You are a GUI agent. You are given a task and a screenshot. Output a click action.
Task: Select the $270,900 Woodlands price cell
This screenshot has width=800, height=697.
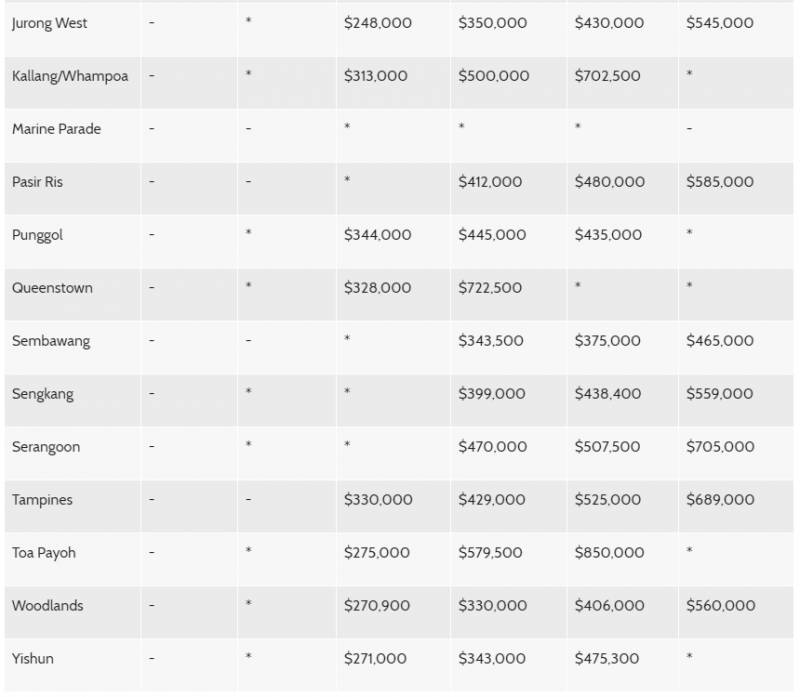point(377,606)
